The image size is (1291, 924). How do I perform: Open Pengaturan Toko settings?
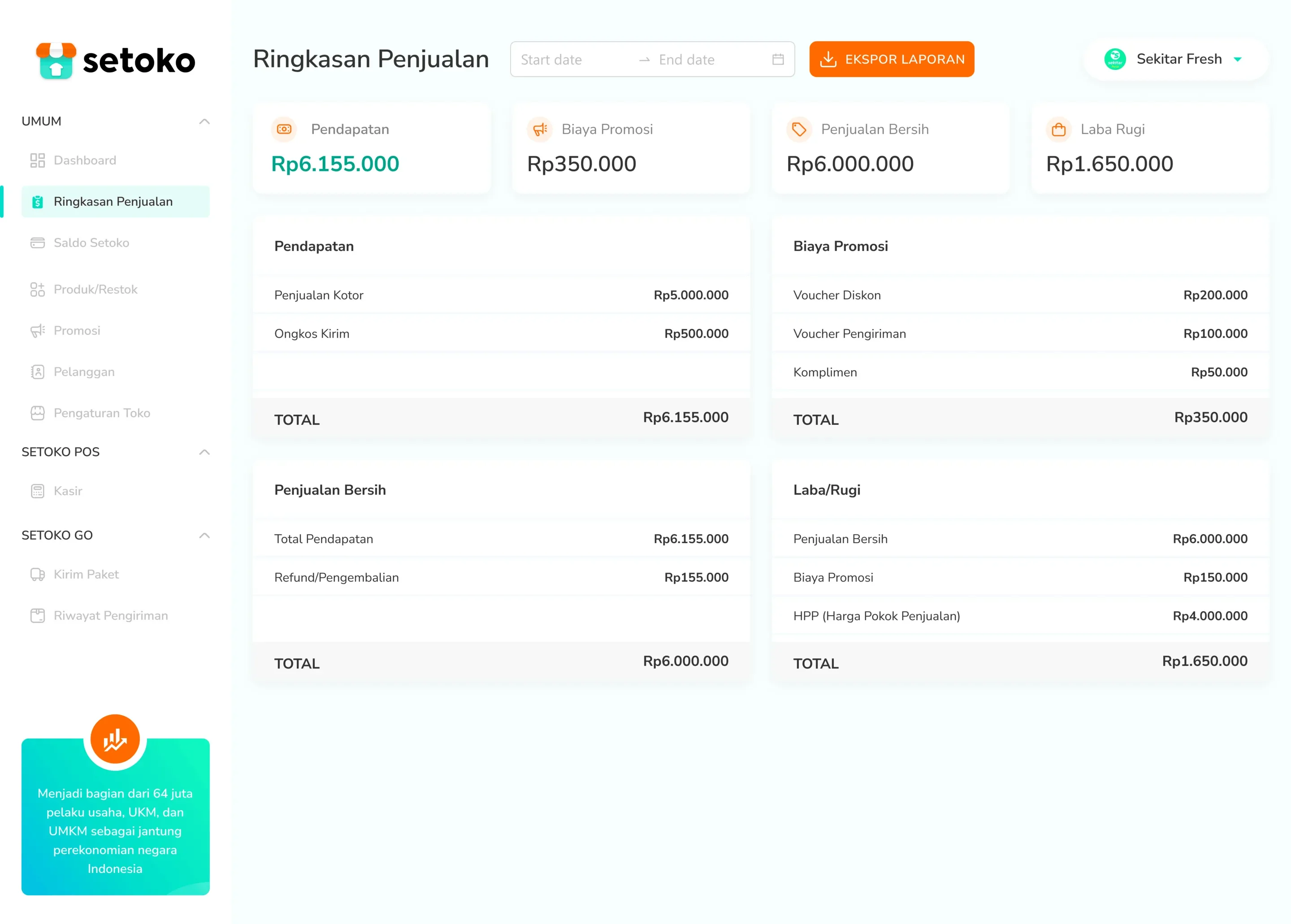[x=116, y=413]
